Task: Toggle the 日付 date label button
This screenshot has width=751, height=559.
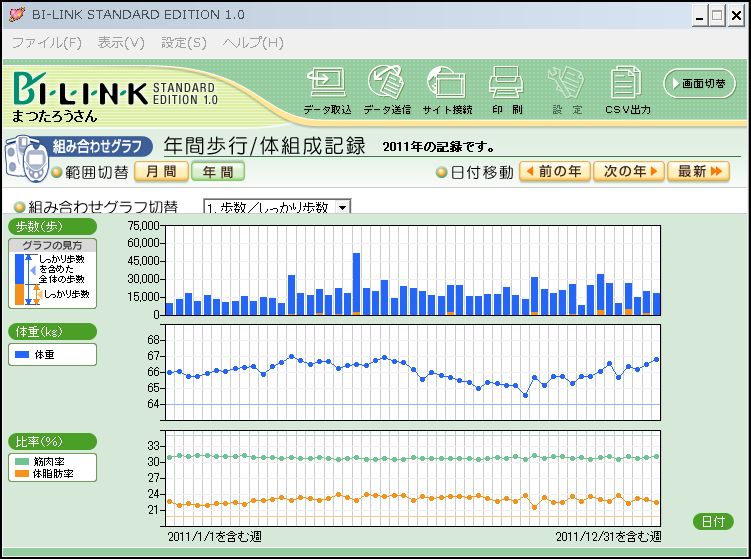Action: pos(712,522)
